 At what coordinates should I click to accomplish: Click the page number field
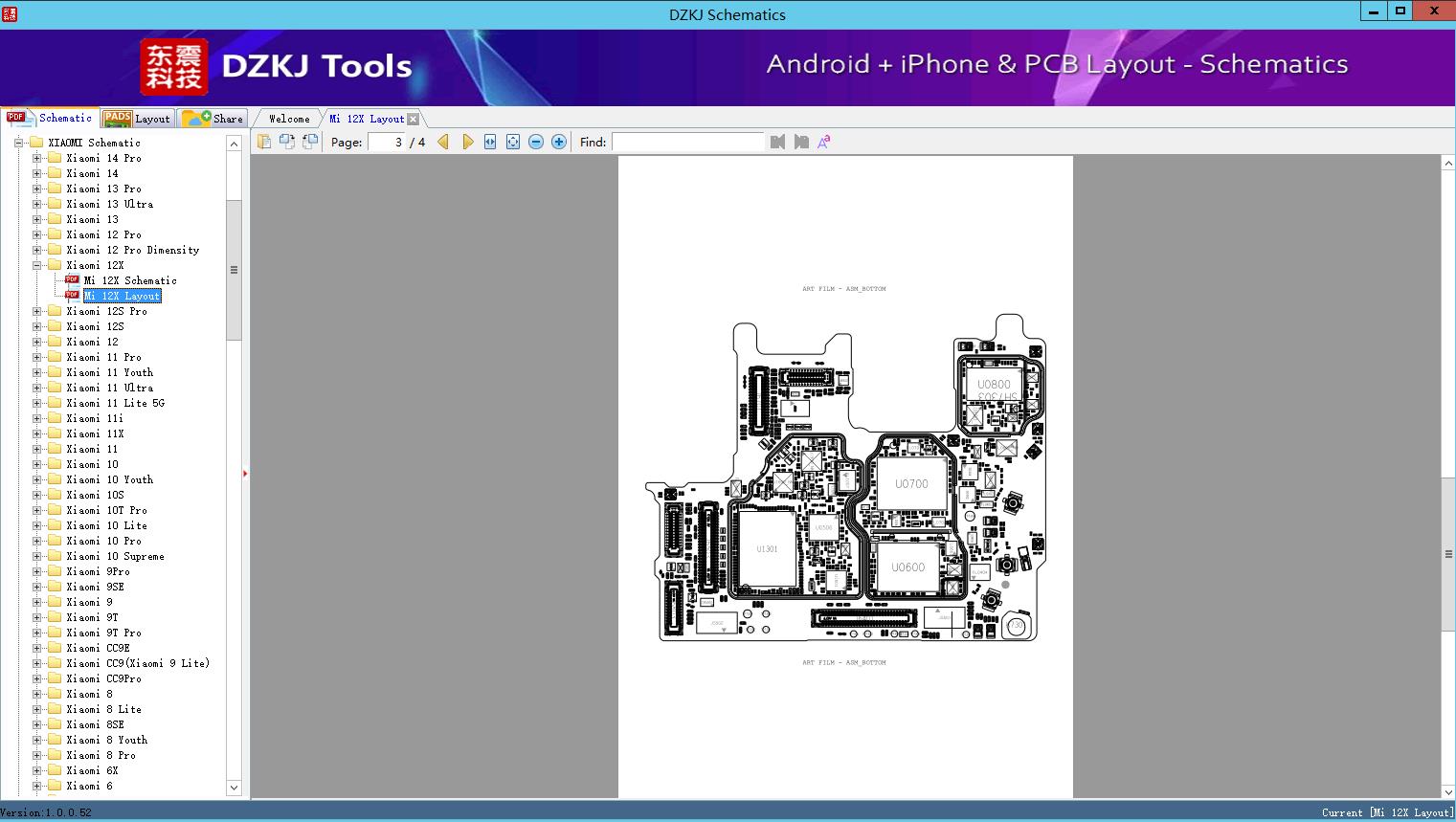pos(387,142)
